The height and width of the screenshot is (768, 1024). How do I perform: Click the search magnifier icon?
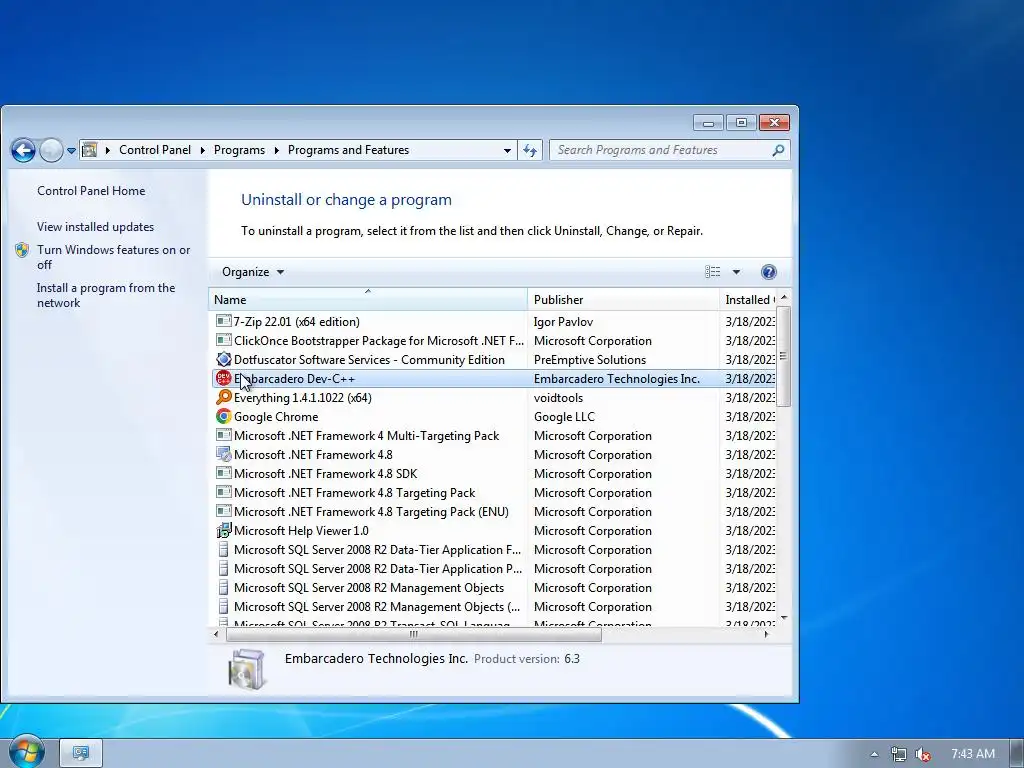(x=778, y=150)
